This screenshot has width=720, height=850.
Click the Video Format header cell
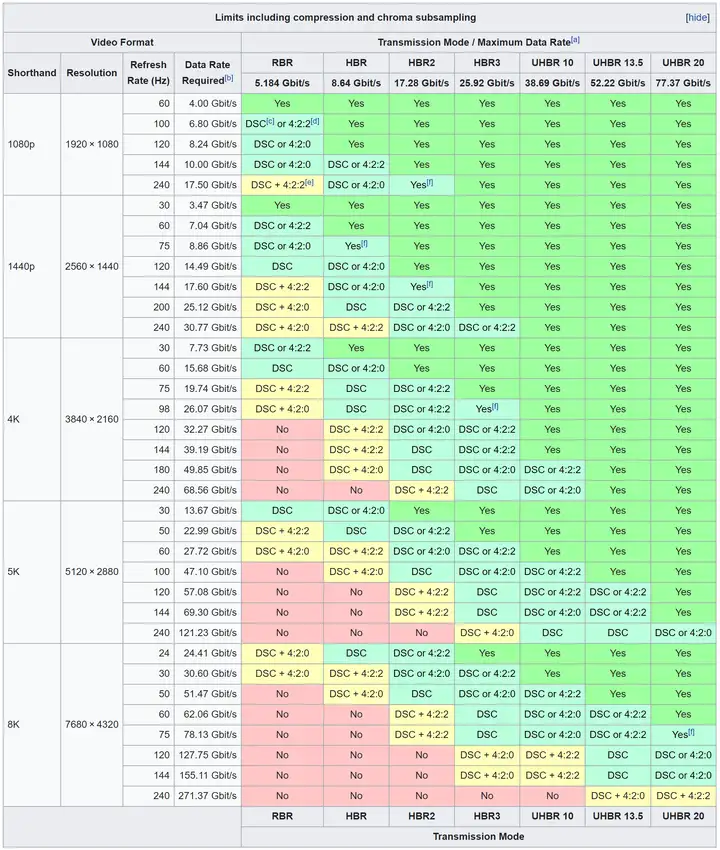[121, 41]
